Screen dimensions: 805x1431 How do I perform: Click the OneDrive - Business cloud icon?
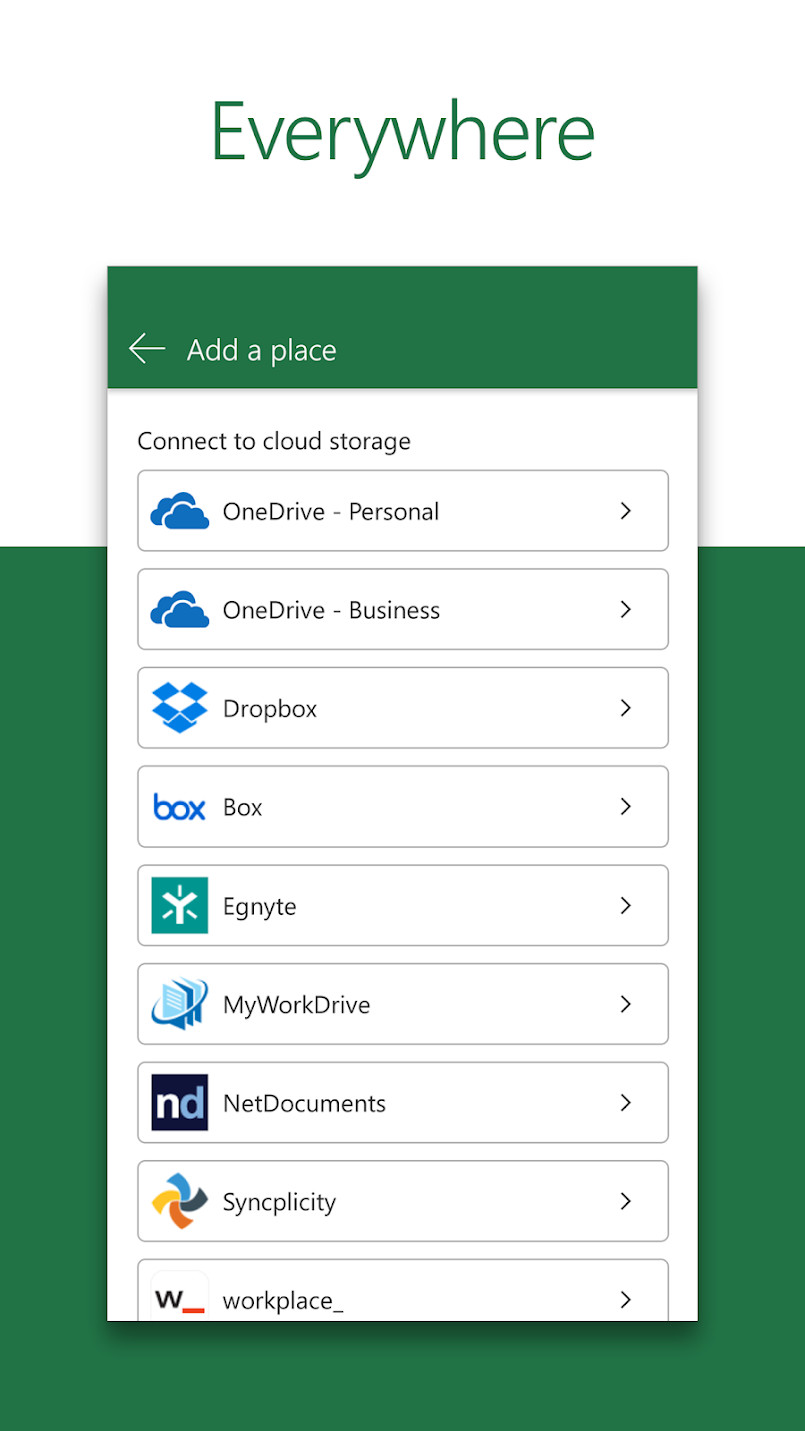pos(180,609)
